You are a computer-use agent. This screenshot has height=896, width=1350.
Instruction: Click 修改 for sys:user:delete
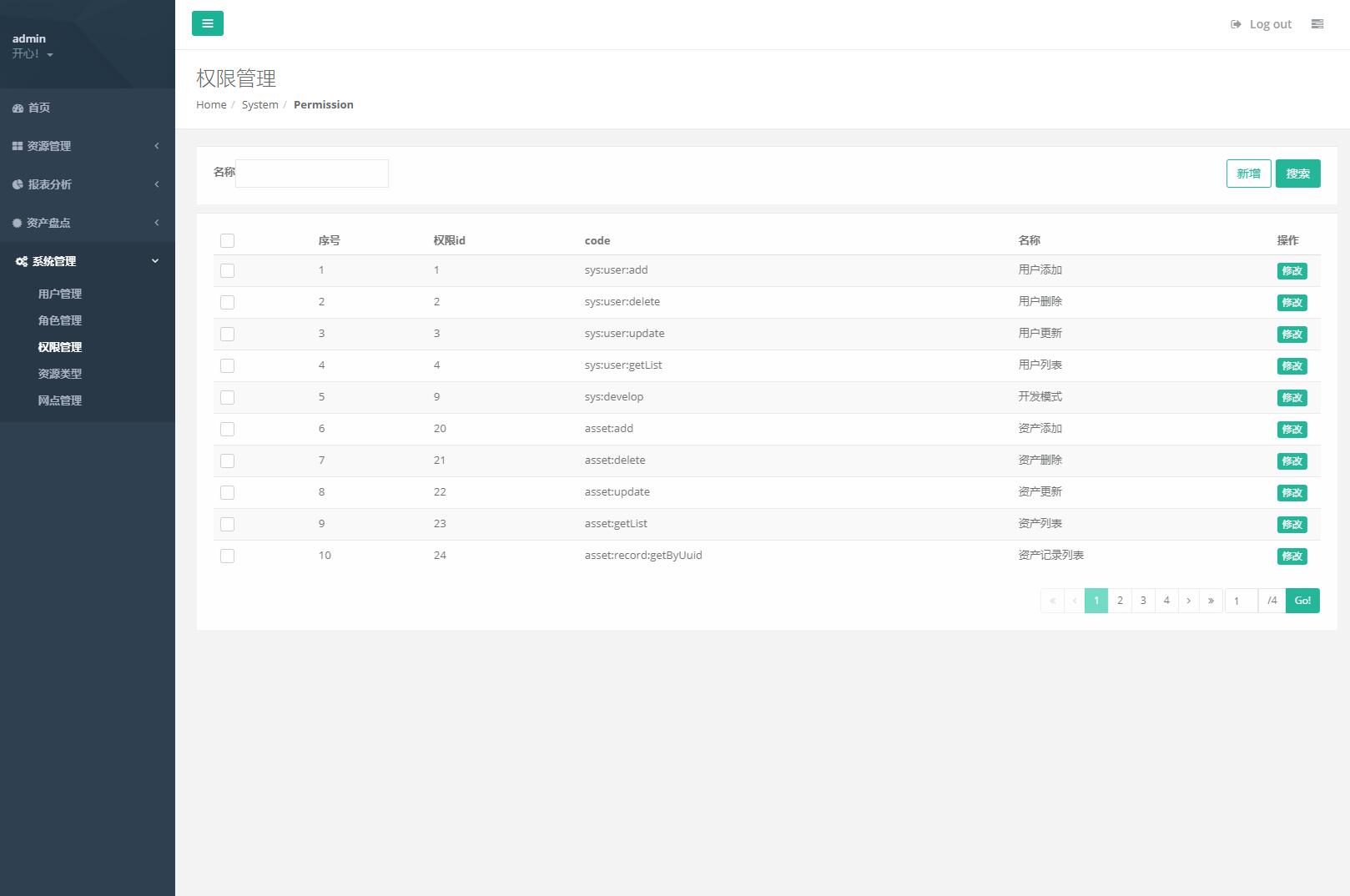[x=1292, y=303]
